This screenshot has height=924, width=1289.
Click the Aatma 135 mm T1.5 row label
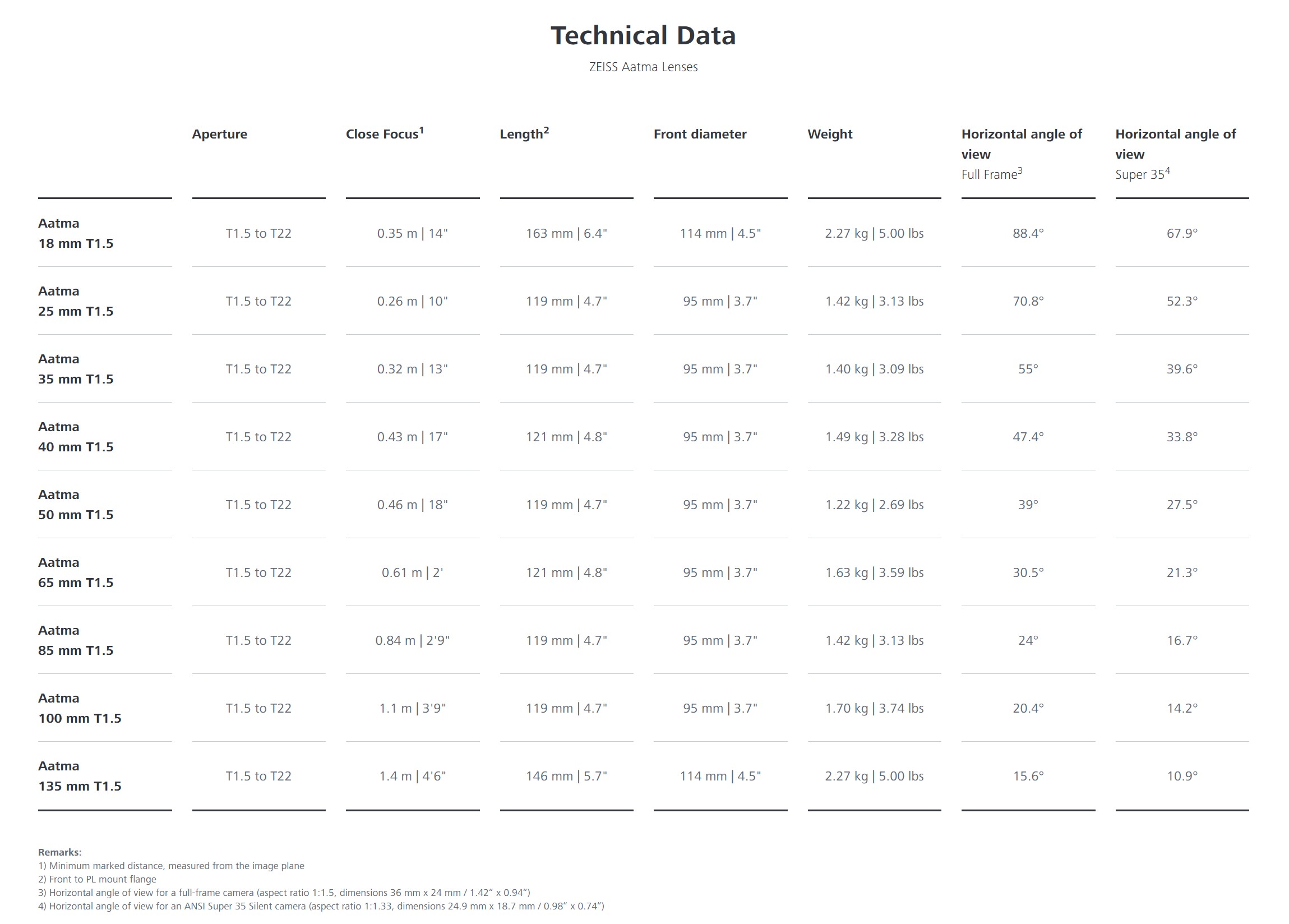click(x=80, y=776)
